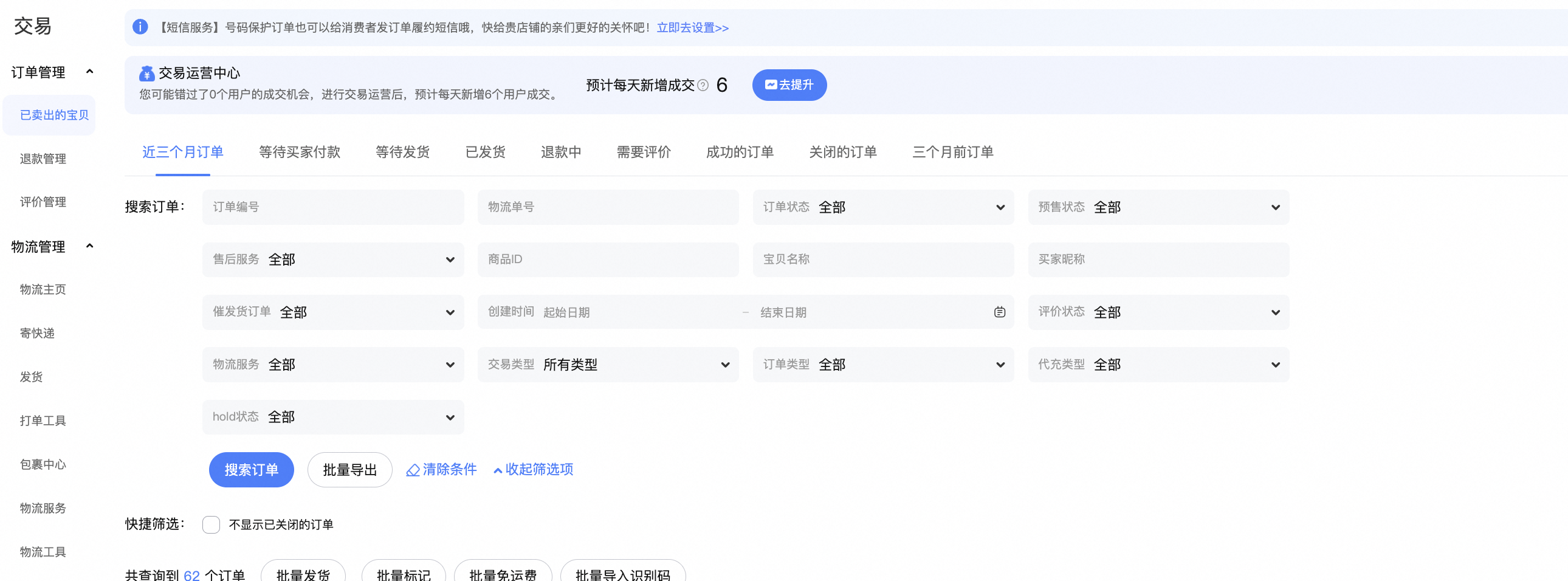
Task: Click the money bag icon beside 交易运营中心
Action: 146,74
